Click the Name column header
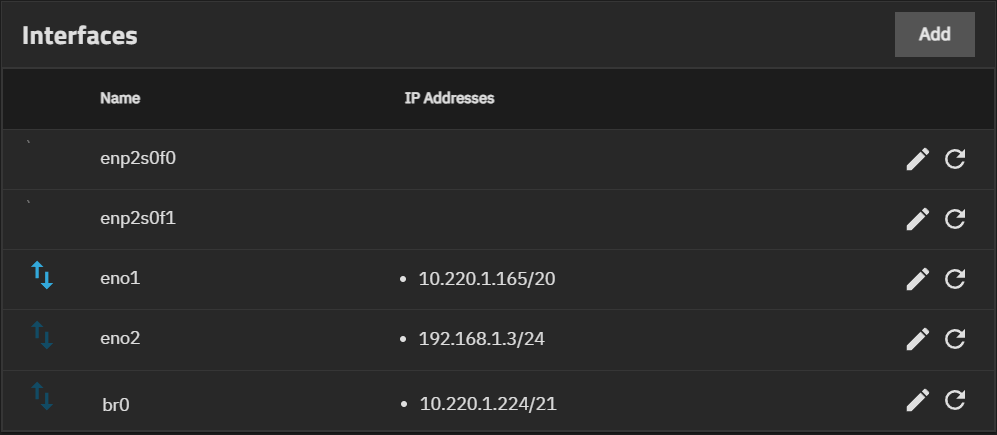This screenshot has height=435, width=997. click(x=120, y=98)
